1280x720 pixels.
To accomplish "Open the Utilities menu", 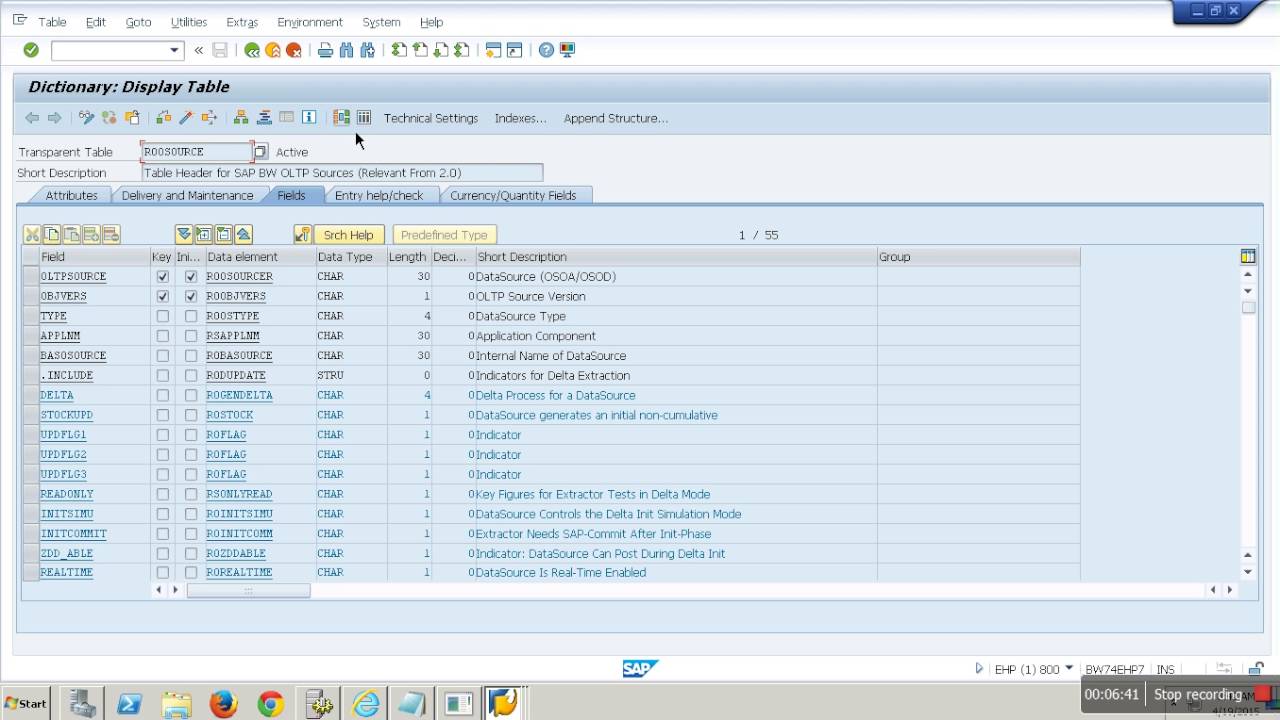I will pos(188,22).
